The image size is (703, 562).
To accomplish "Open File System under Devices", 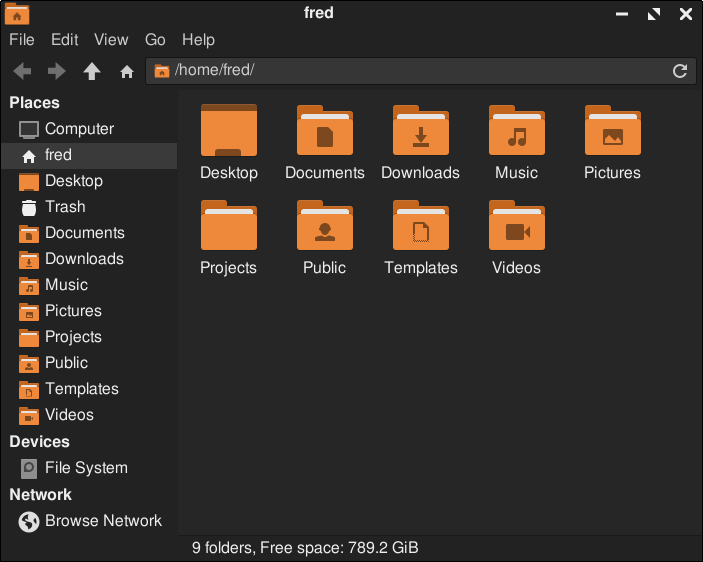I will tap(89, 468).
